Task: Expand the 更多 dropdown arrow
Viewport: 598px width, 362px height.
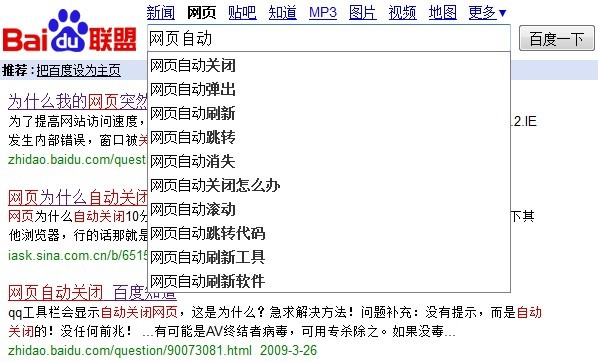Action: point(503,13)
